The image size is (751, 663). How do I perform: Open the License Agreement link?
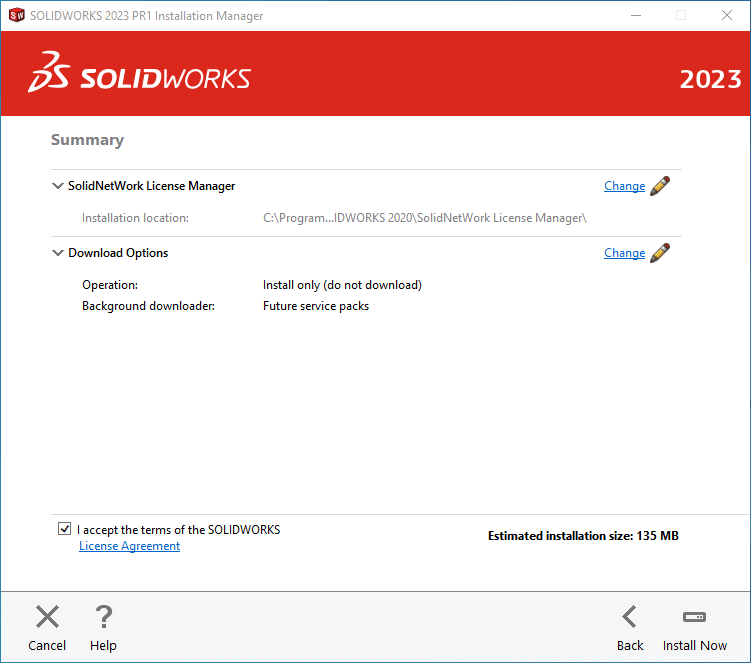(129, 546)
